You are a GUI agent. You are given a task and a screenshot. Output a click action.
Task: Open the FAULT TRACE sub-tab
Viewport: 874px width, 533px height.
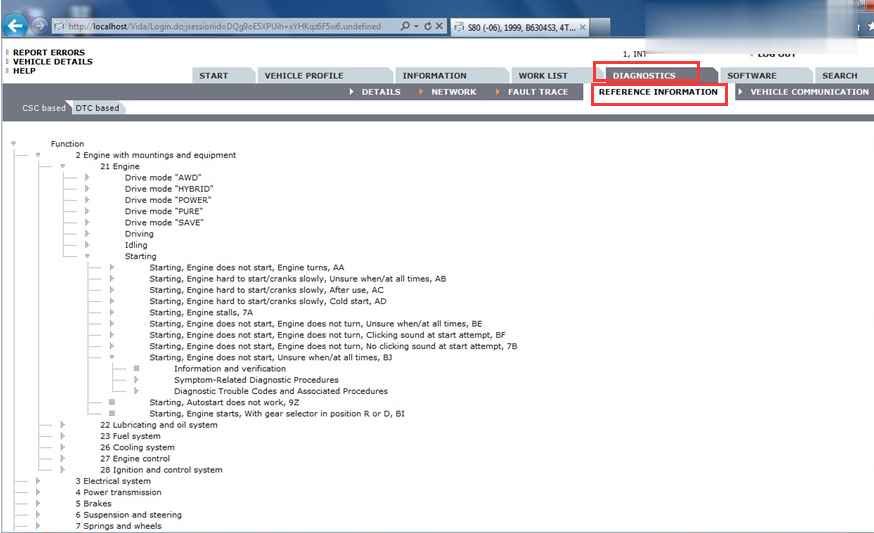click(x=538, y=92)
